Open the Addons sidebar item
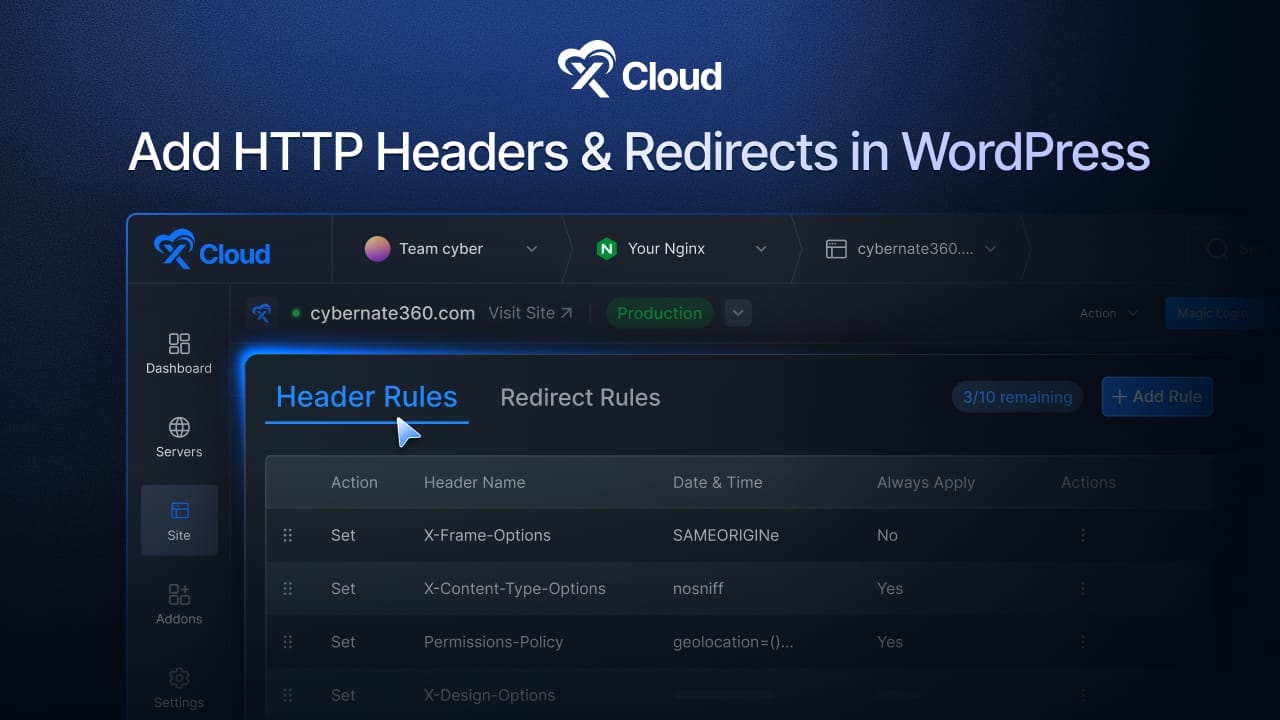1280x720 pixels. point(179,605)
